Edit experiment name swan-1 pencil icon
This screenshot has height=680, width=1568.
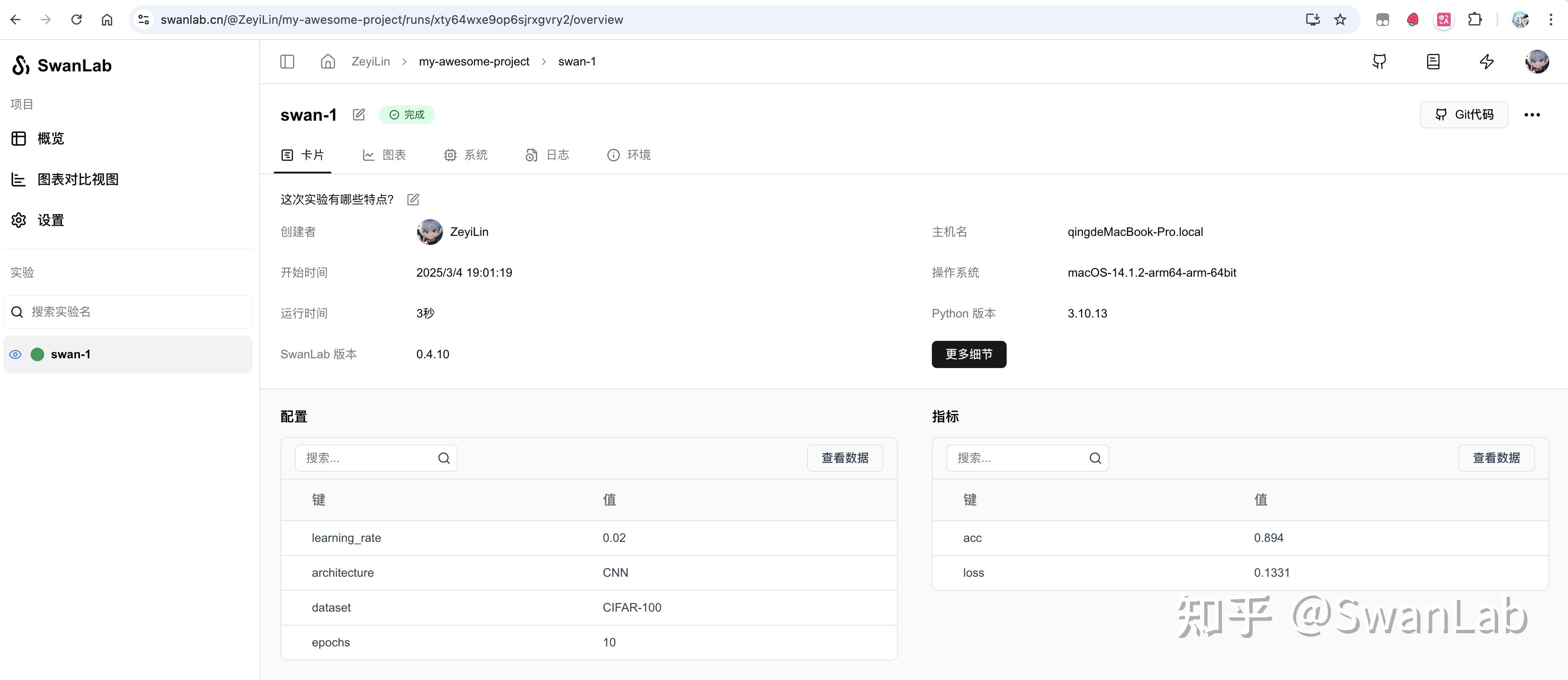(359, 114)
